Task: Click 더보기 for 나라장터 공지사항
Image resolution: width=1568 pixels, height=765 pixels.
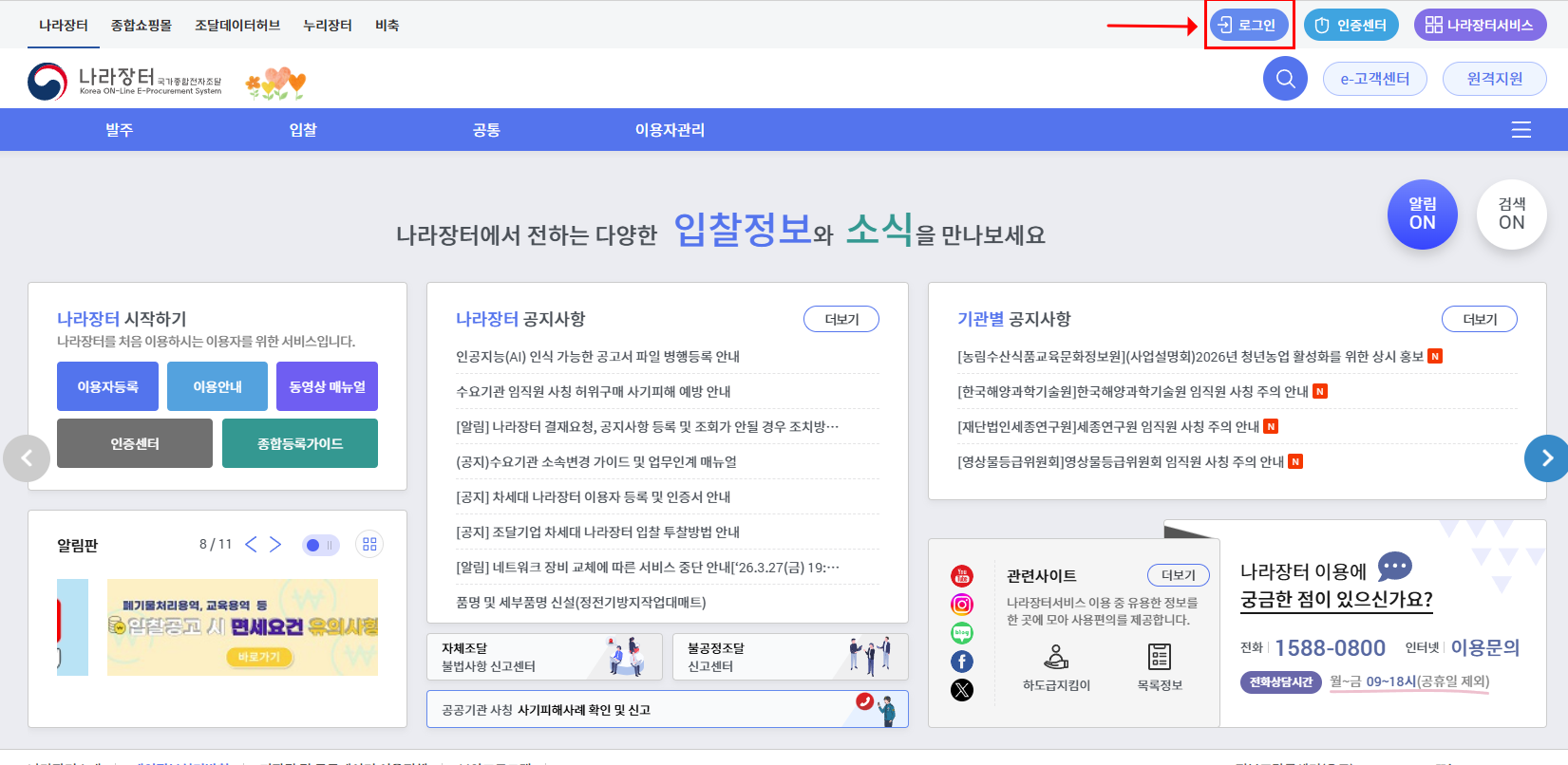Action: coord(841,319)
